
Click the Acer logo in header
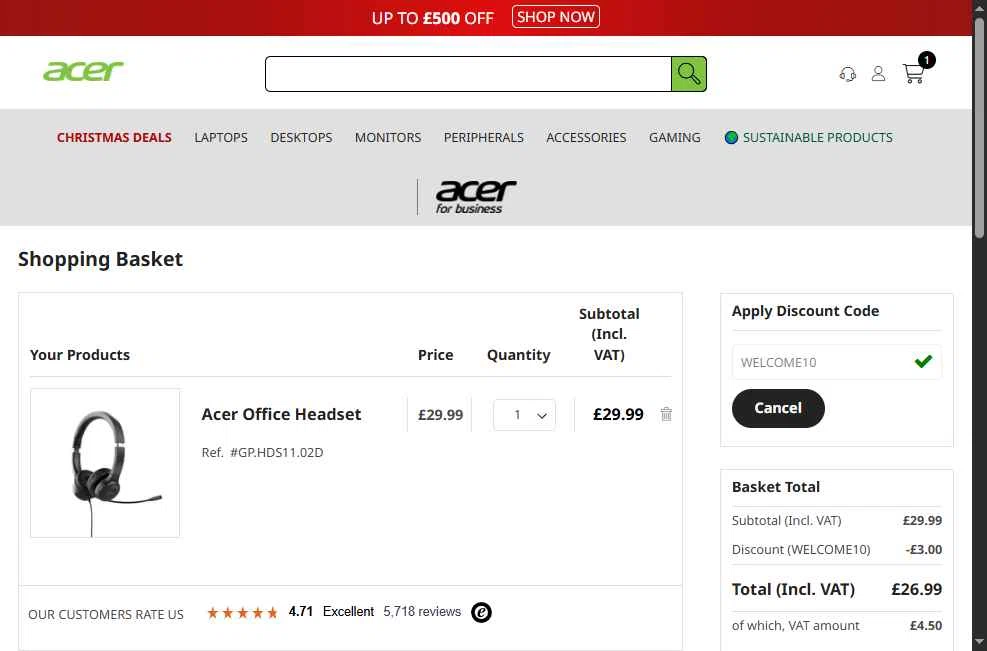pyautogui.click(x=83, y=71)
